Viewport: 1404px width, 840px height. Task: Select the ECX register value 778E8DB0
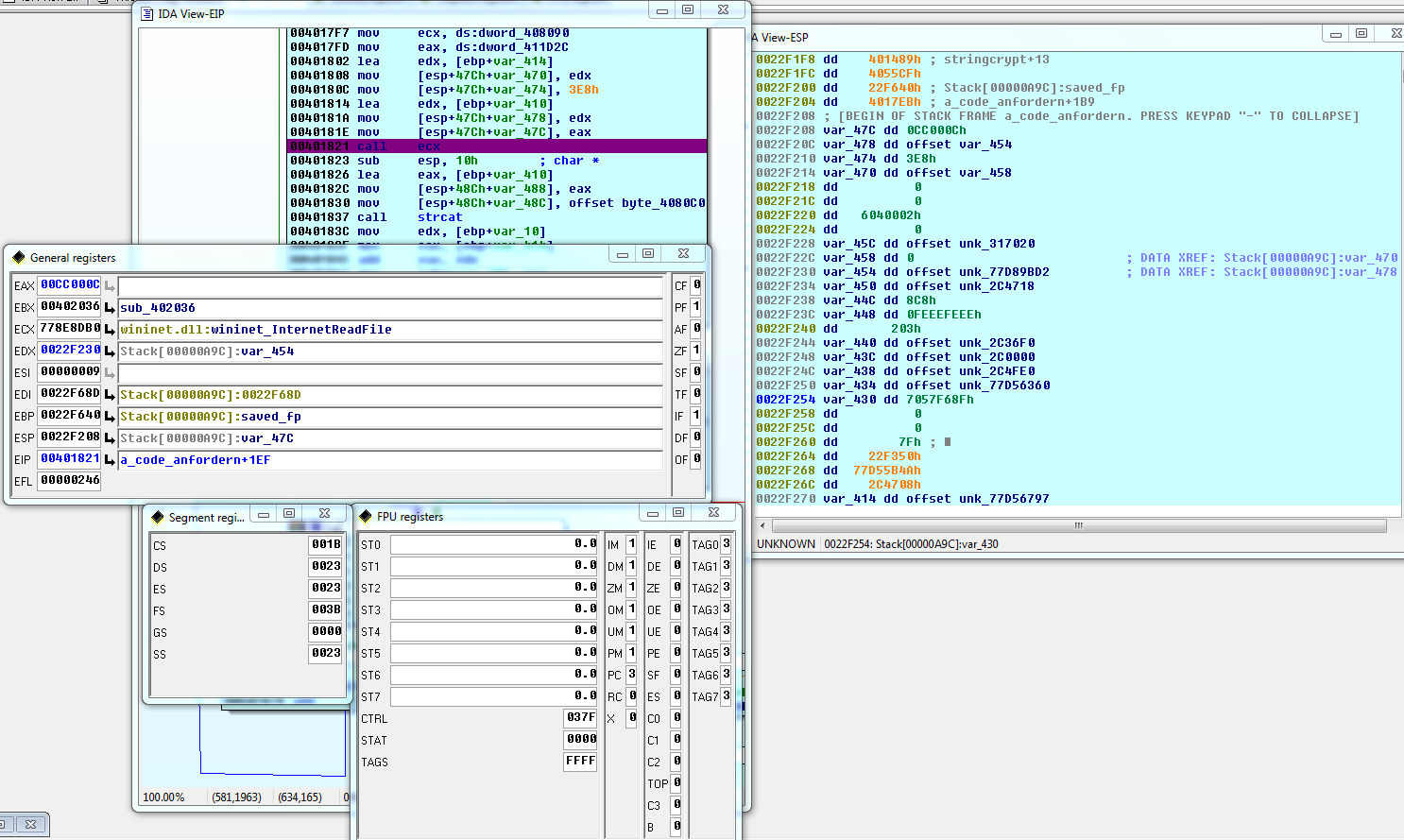pos(70,328)
